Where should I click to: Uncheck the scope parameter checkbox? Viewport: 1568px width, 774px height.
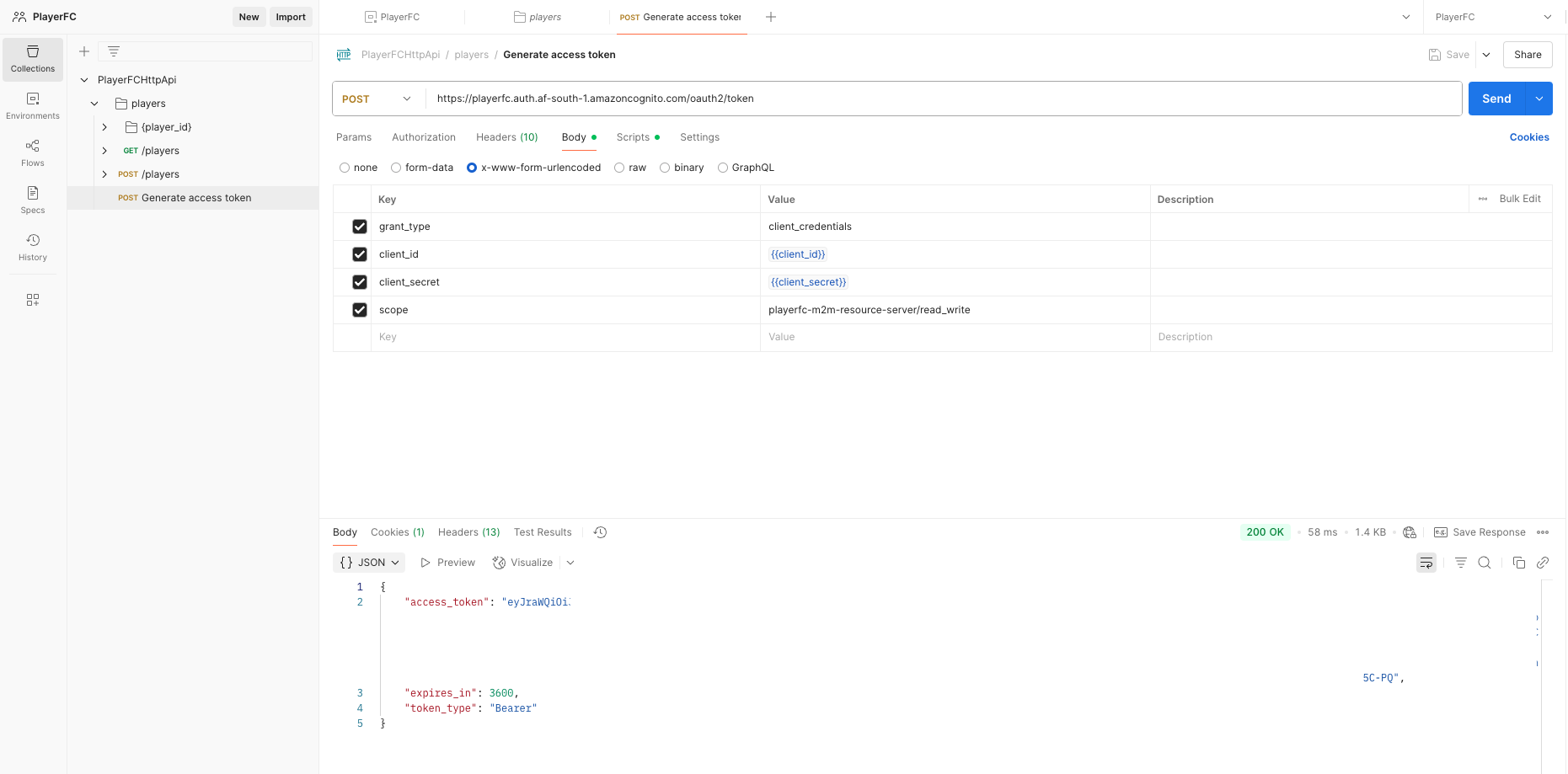point(360,310)
